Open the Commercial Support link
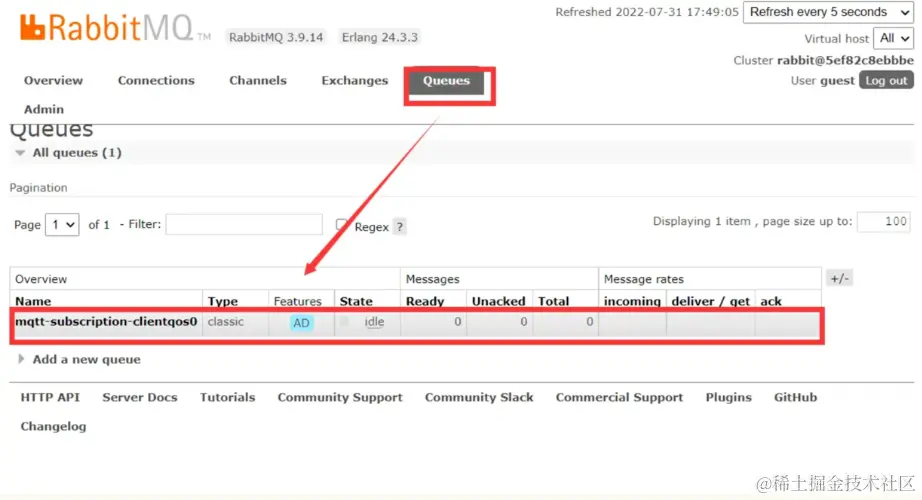 (x=620, y=398)
